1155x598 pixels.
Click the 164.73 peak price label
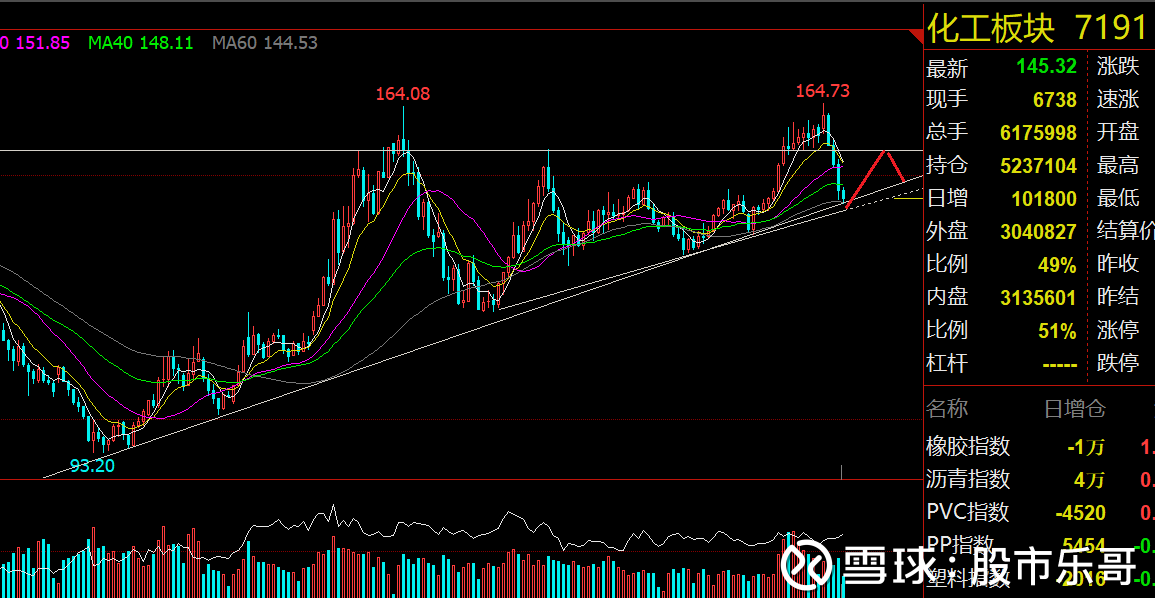click(x=823, y=91)
